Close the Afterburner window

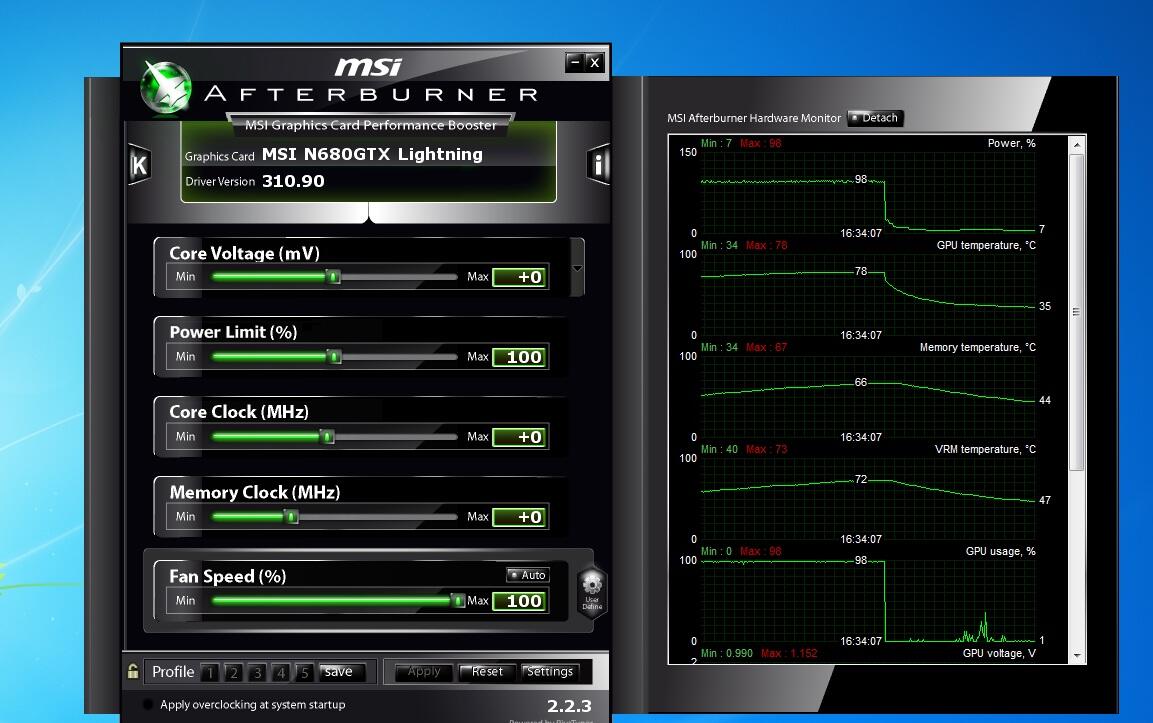click(595, 63)
